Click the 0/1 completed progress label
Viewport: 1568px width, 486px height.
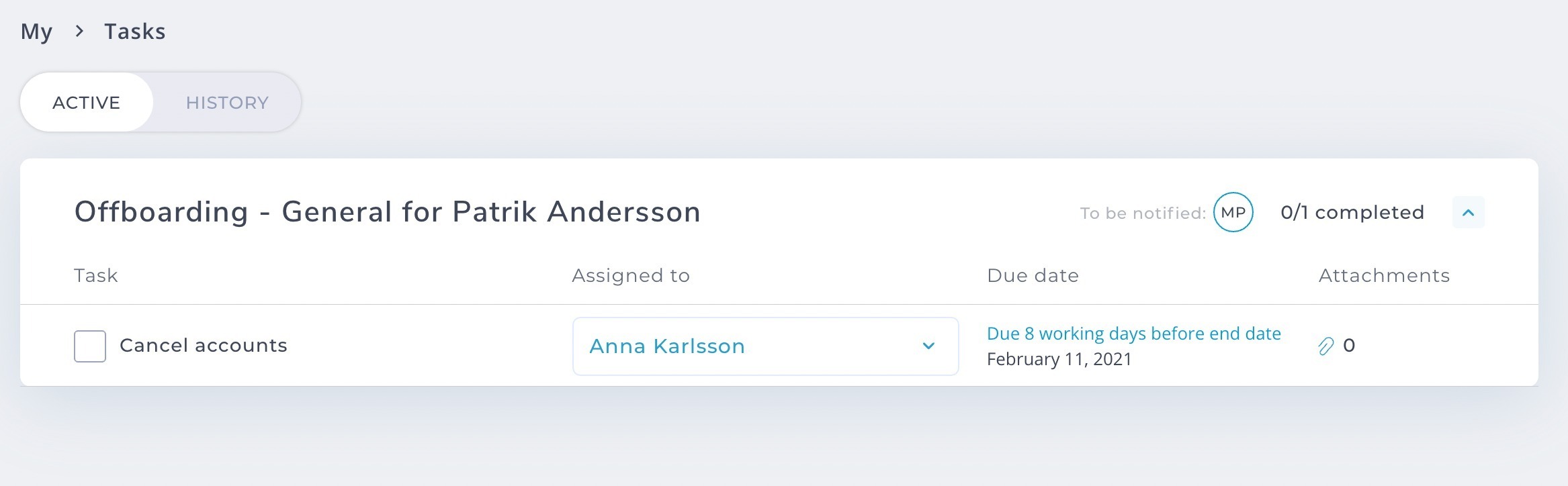click(x=1352, y=213)
